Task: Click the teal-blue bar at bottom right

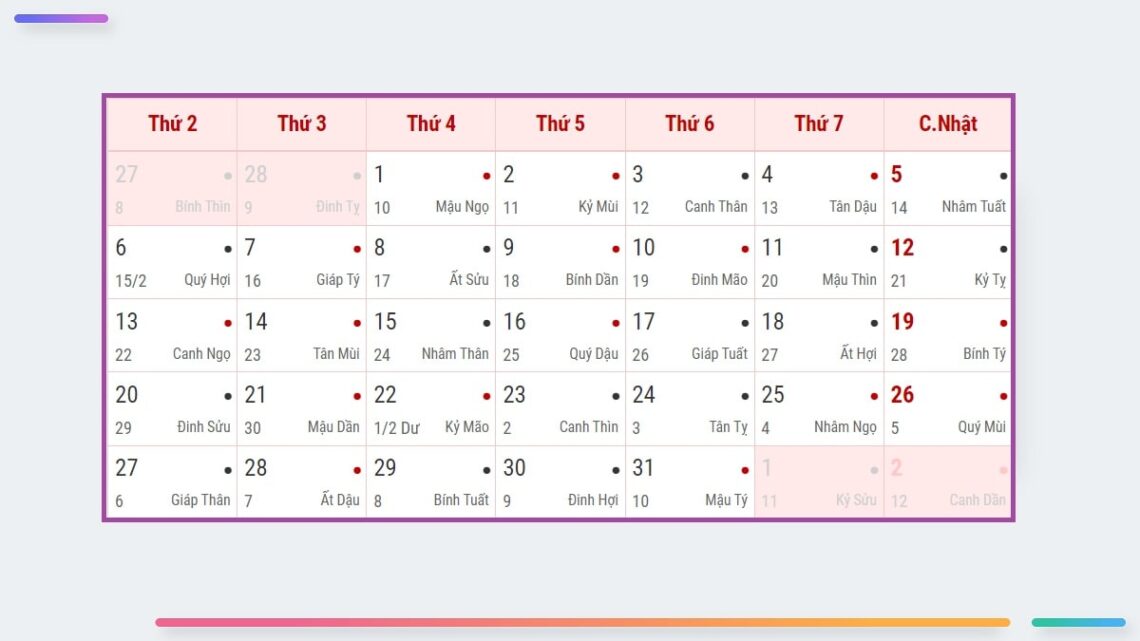Action: (x=1078, y=622)
